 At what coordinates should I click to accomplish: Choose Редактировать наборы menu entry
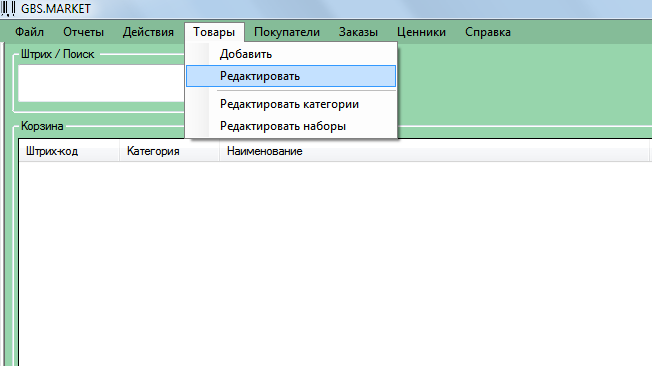(291, 126)
